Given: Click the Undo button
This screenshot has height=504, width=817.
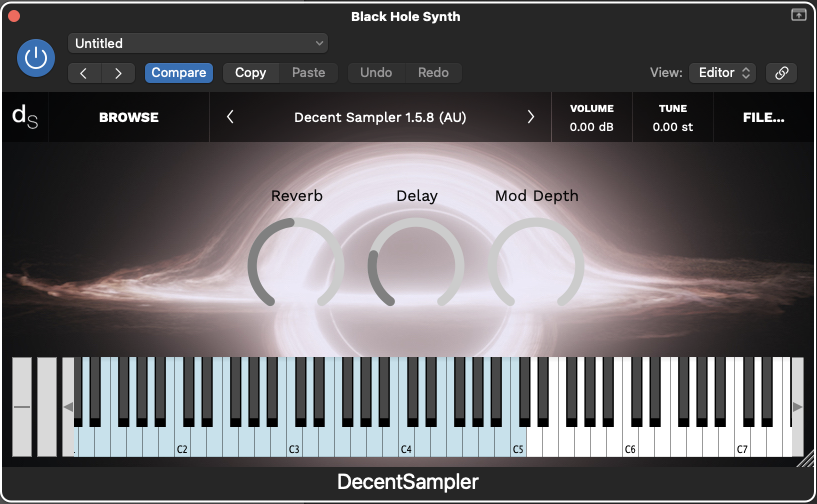Looking at the screenshot, I should point(376,73).
